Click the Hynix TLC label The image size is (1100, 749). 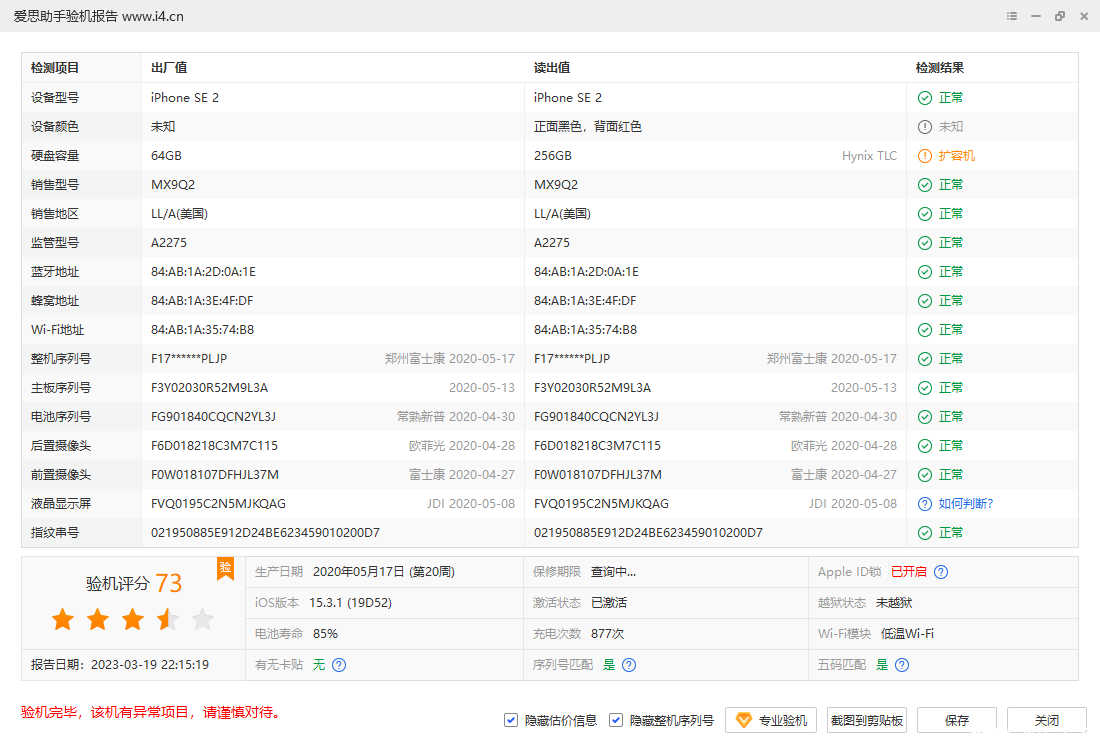point(869,156)
